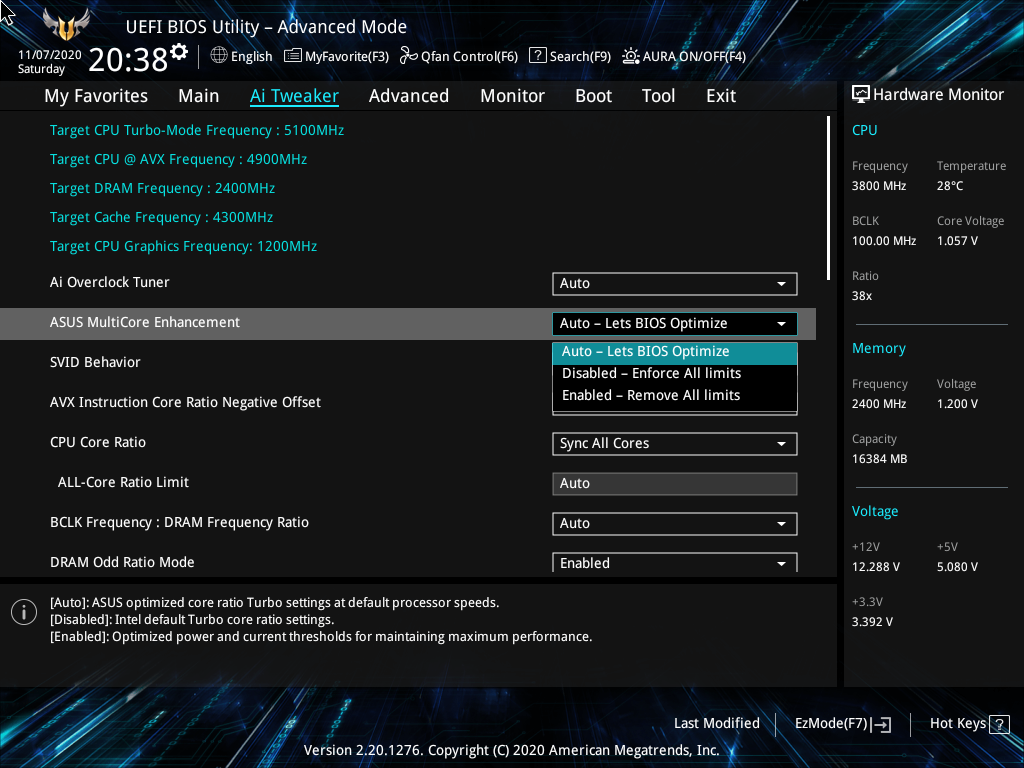Click the gear icon next to the clock
The image size is (1024, 768).
click(179, 52)
